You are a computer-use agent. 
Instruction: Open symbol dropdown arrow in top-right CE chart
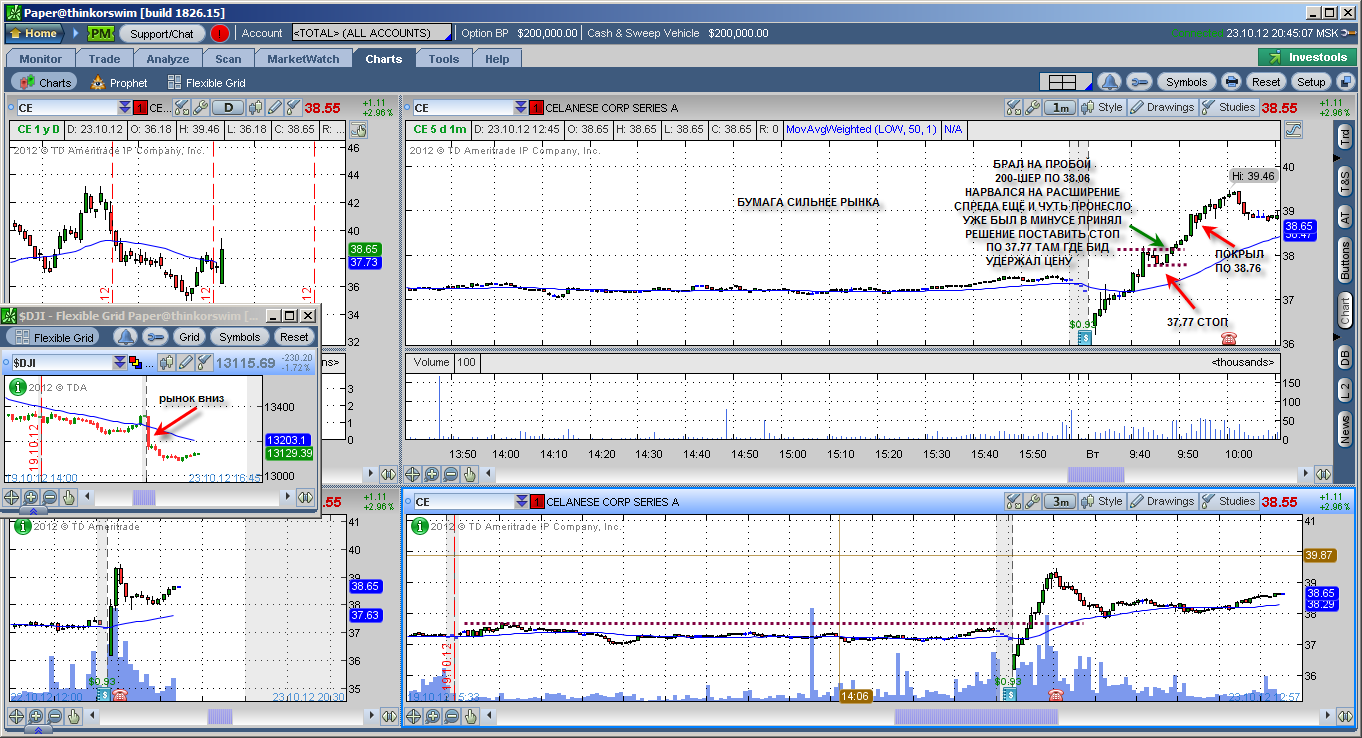click(521, 107)
